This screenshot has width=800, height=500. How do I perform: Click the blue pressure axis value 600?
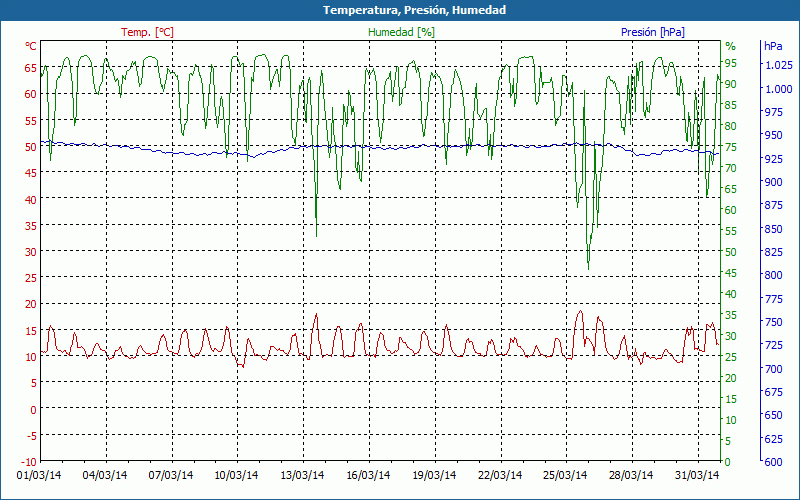[773, 462]
